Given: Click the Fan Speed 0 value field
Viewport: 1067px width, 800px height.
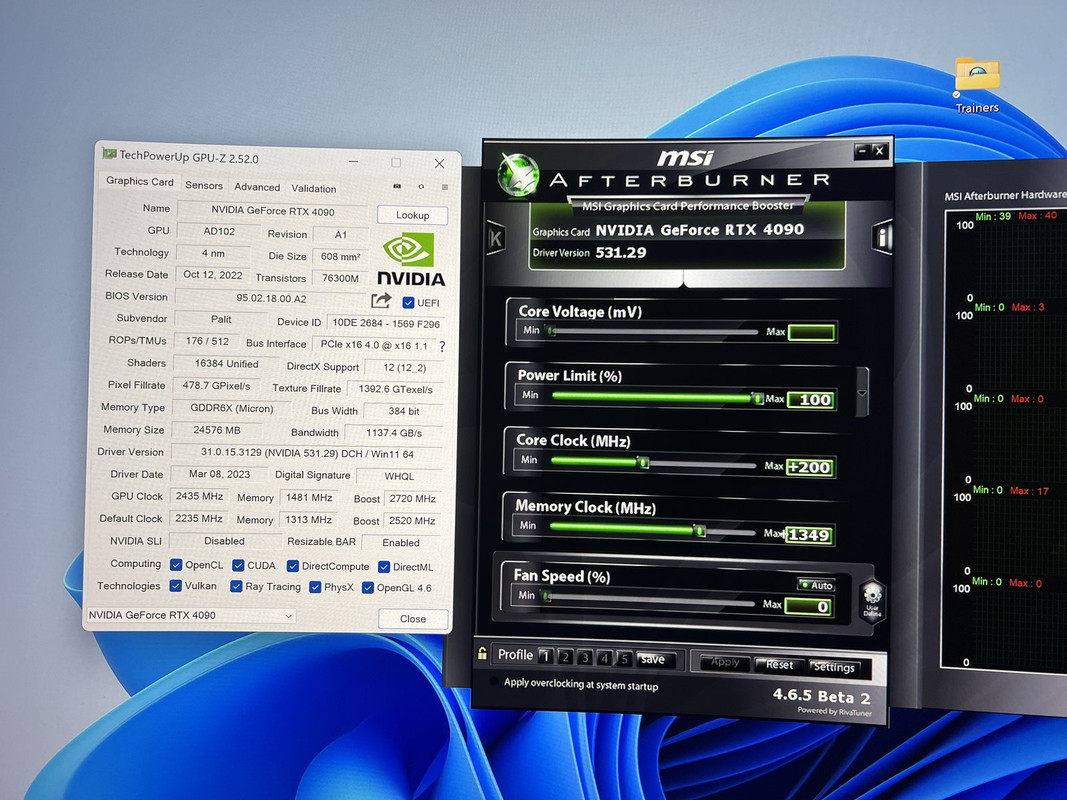Looking at the screenshot, I should pos(808,606).
